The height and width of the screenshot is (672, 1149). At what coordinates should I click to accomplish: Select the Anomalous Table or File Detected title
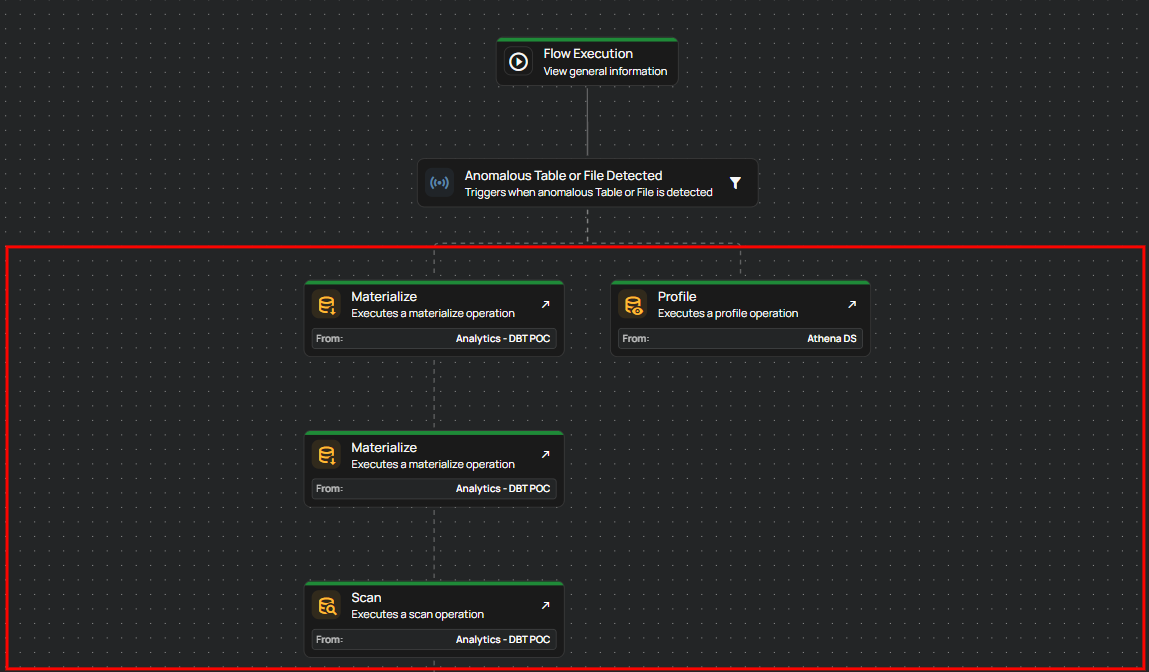[x=563, y=176]
